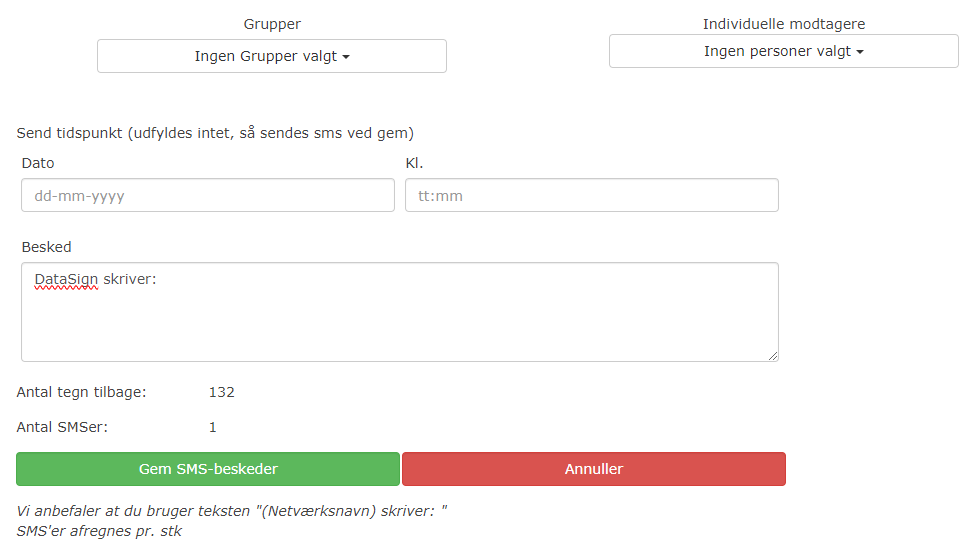980x558 pixels.
Task: Click the remaining characters count 132
Action: [221, 392]
